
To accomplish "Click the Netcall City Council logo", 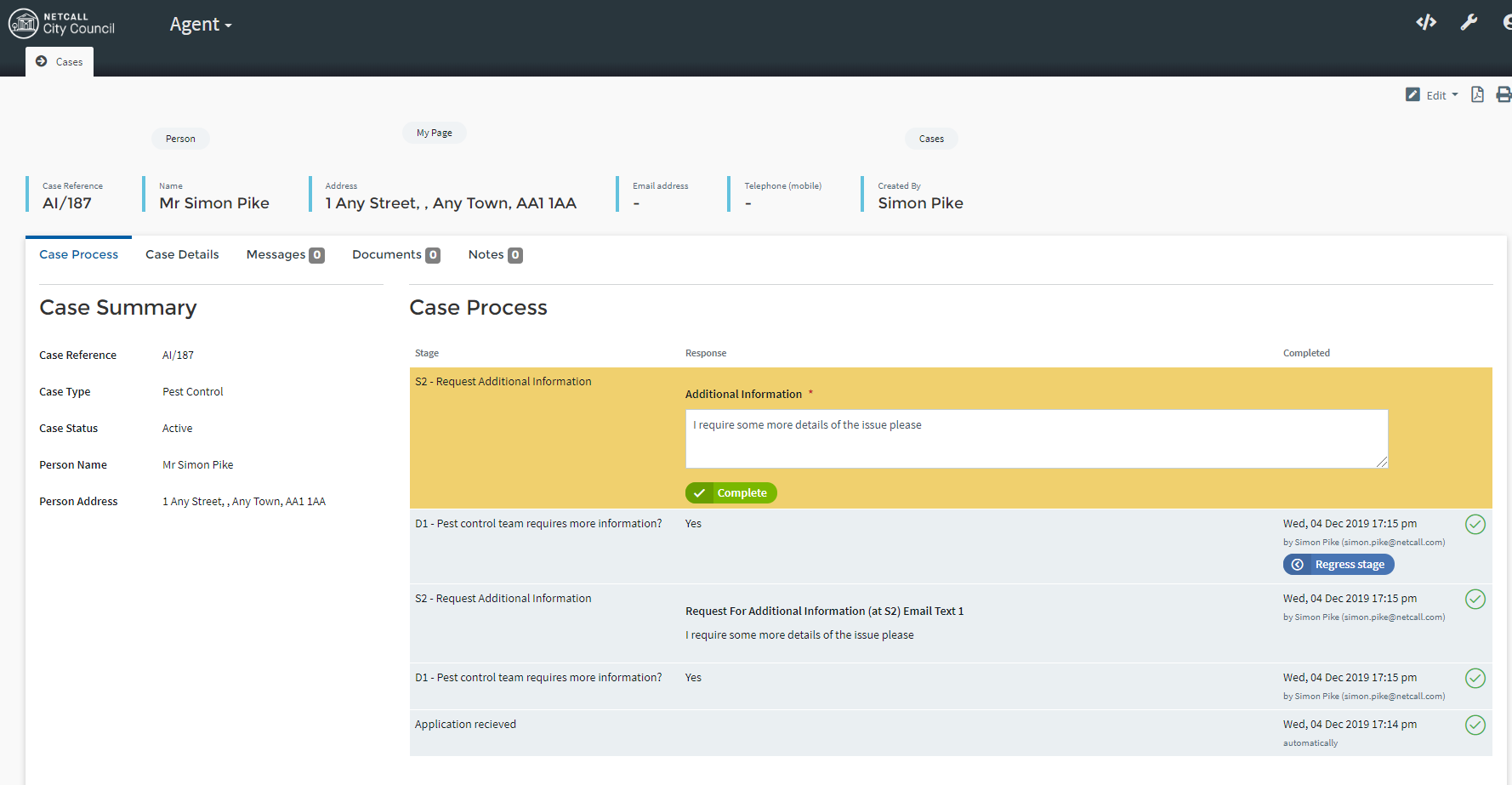I will coord(61,23).
